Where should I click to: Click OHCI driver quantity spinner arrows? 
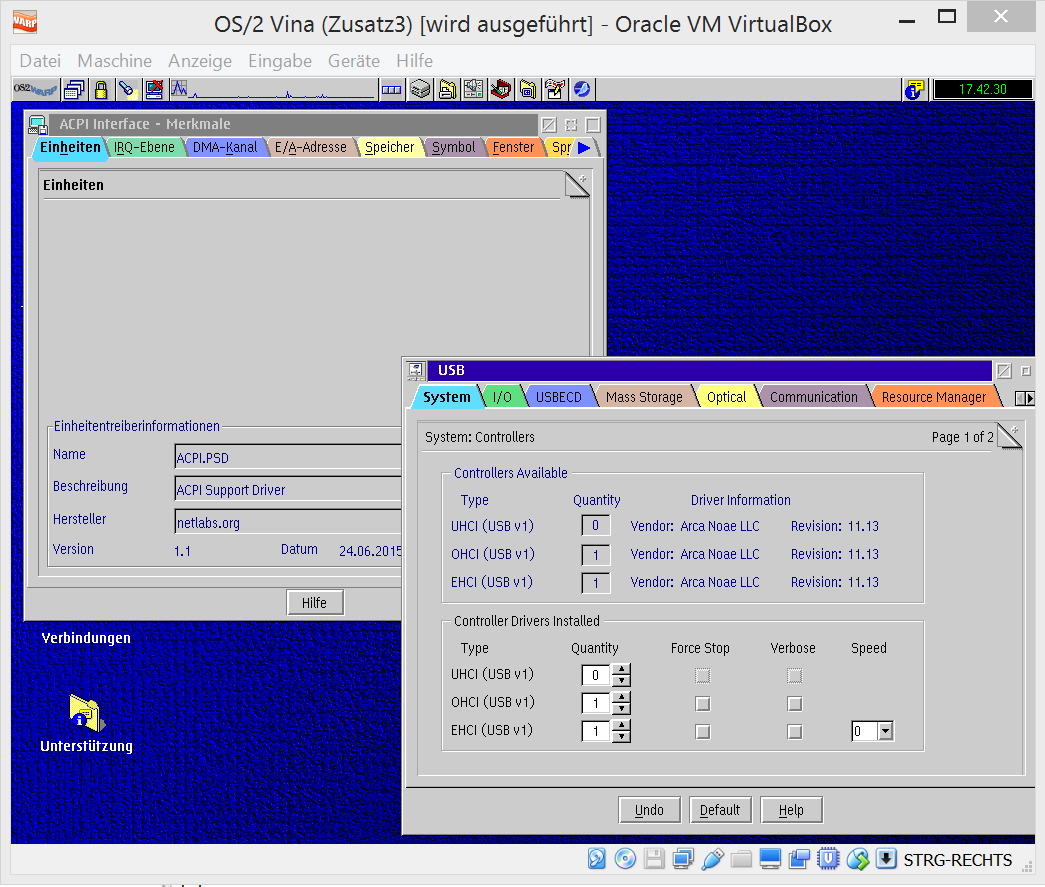point(621,703)
